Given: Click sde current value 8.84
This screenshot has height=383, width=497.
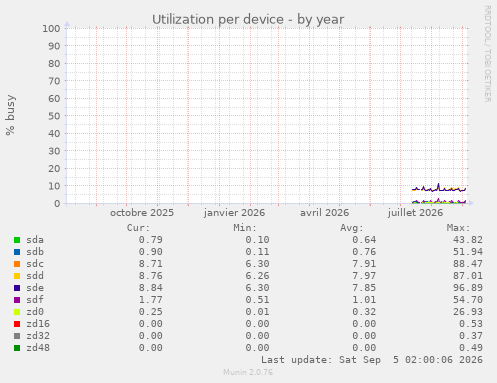Looking at the screenshot, I should point(151,288).
